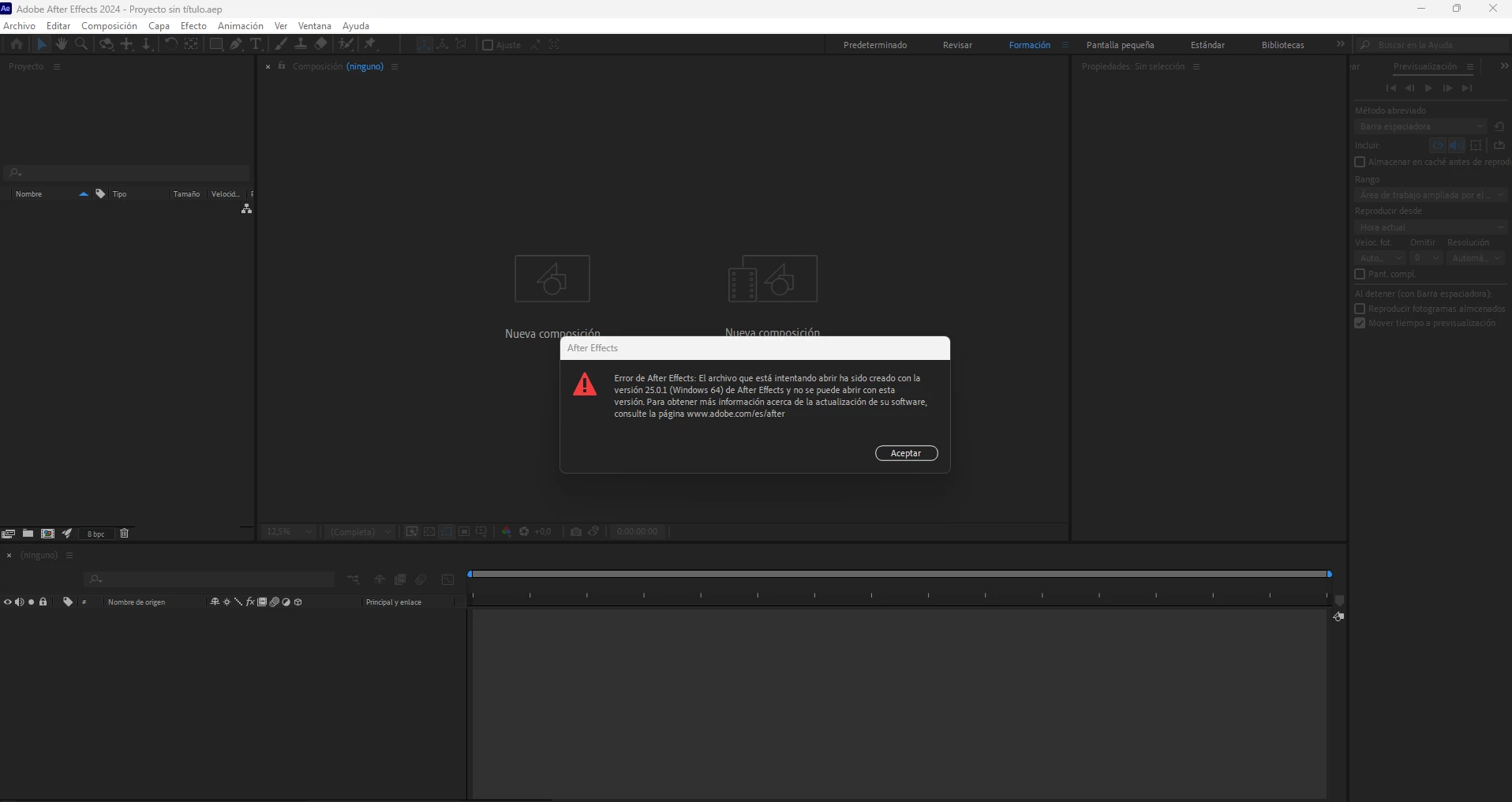Click the trash delete icon in Project panel
Viewport: 1512px width, 802px height.
click(124, 534)
